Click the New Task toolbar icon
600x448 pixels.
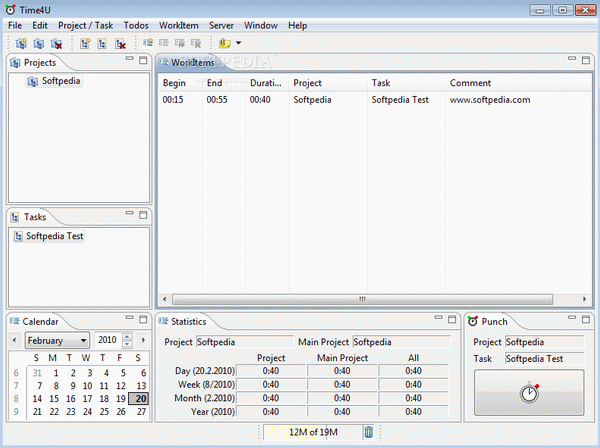pos(85,43)
